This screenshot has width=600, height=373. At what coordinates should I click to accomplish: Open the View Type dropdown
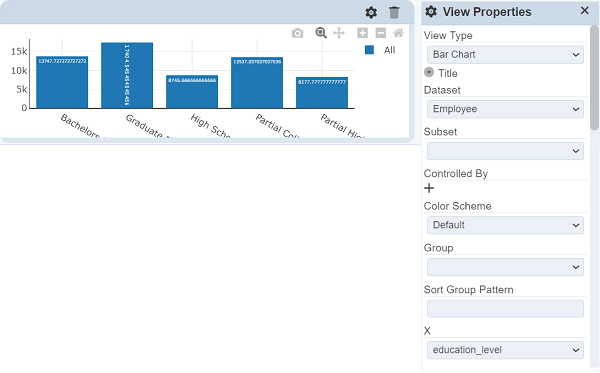click(505, 55)
